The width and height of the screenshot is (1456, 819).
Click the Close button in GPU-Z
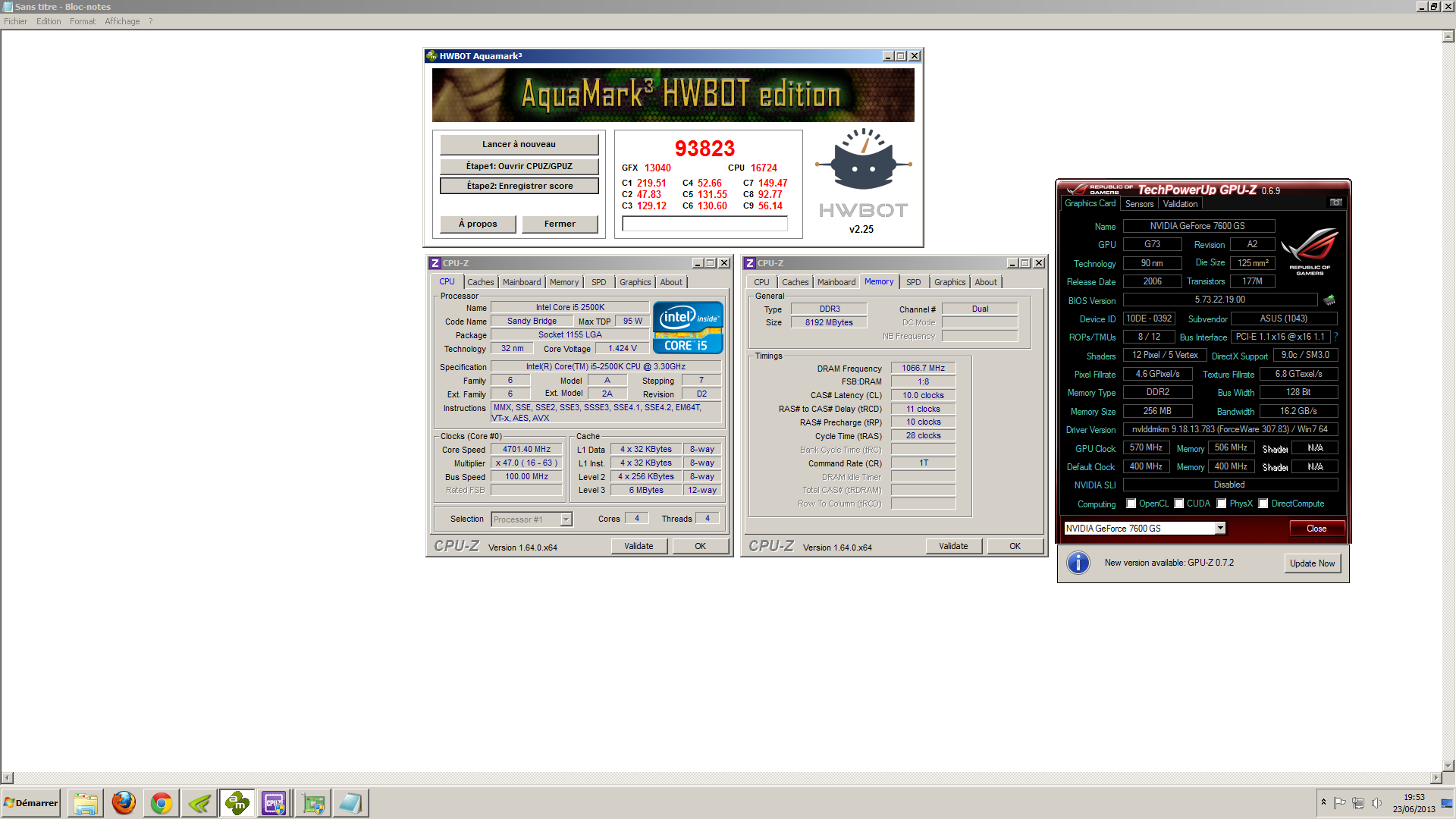1316,529
